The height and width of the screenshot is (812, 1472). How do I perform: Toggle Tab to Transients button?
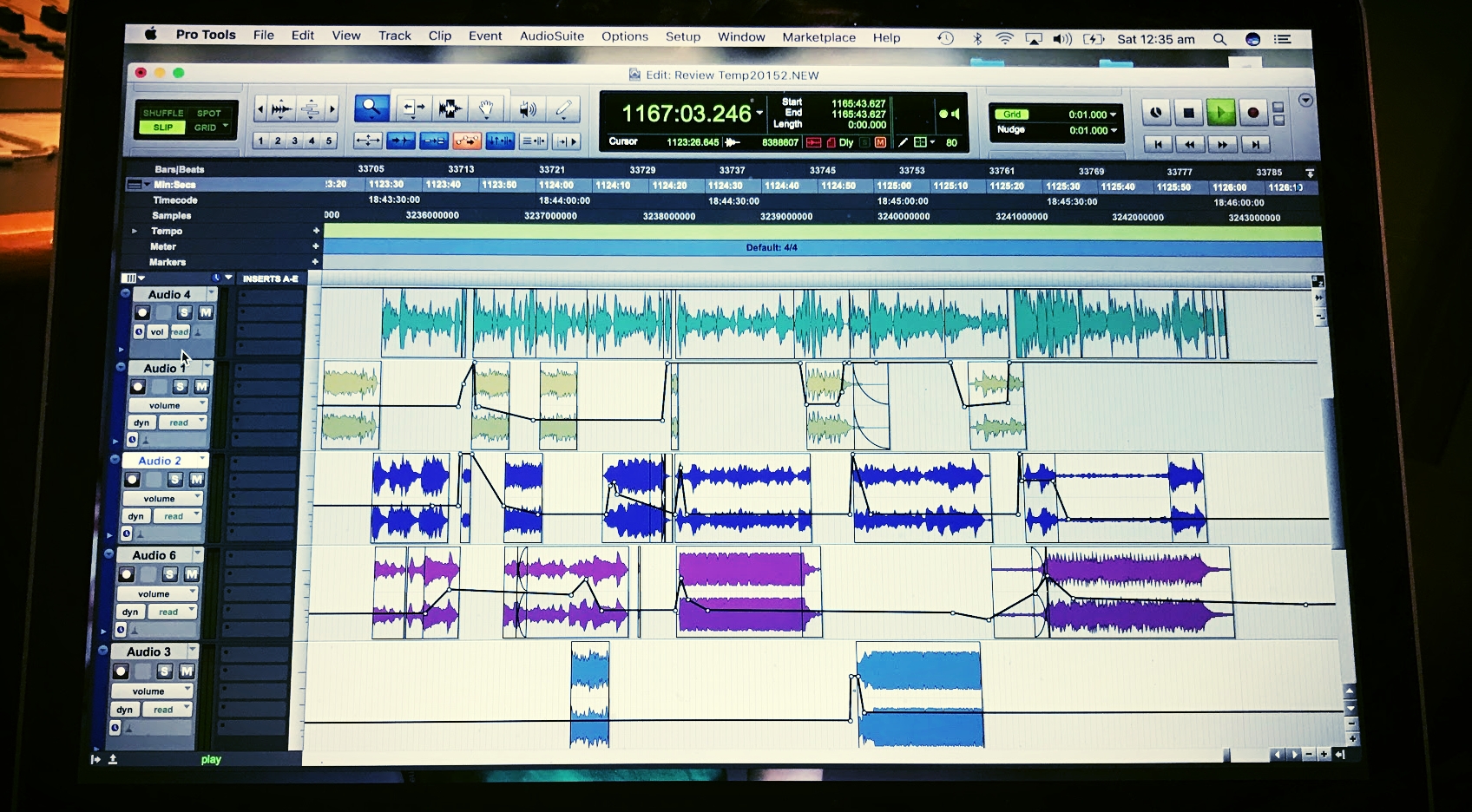[x=400, y=141]
